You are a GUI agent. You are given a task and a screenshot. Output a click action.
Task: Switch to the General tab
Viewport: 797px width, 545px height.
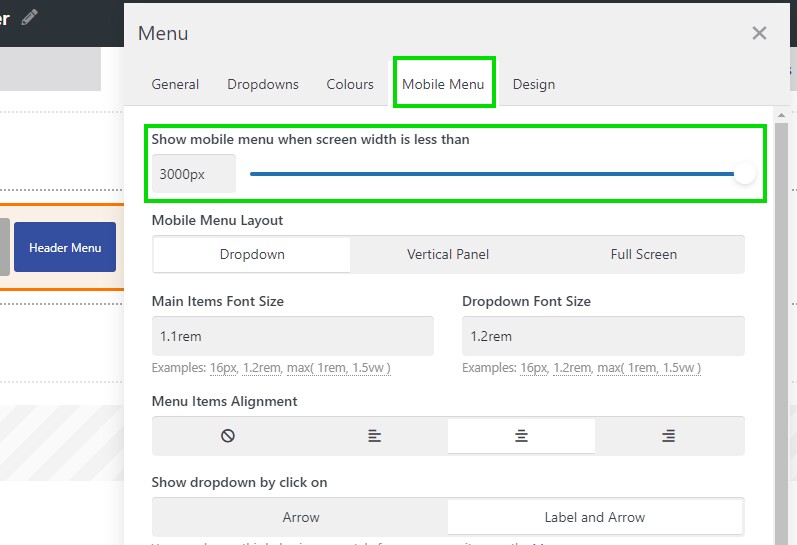click(175, 84)
